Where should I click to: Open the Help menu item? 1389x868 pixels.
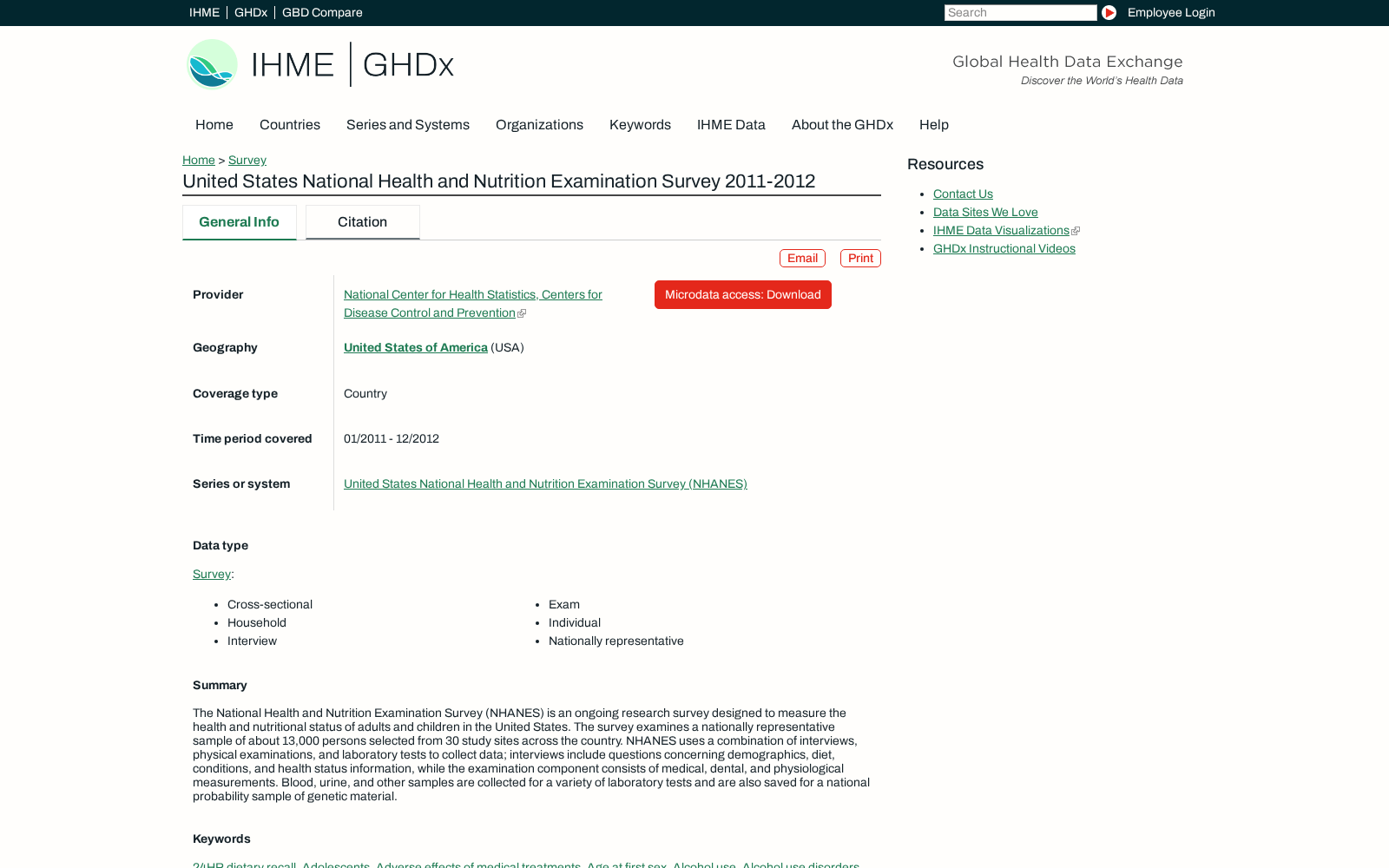pos(934,125)
